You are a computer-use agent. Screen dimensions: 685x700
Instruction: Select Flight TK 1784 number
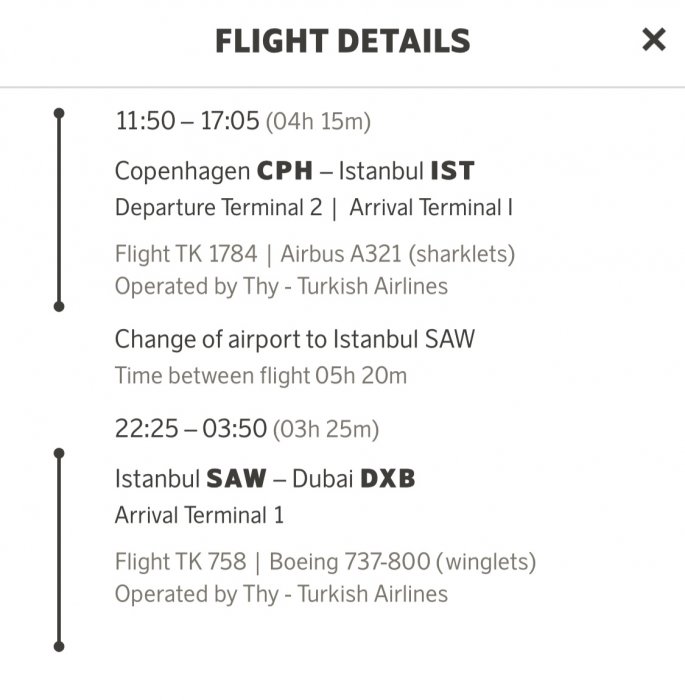(x=192, y=254)
